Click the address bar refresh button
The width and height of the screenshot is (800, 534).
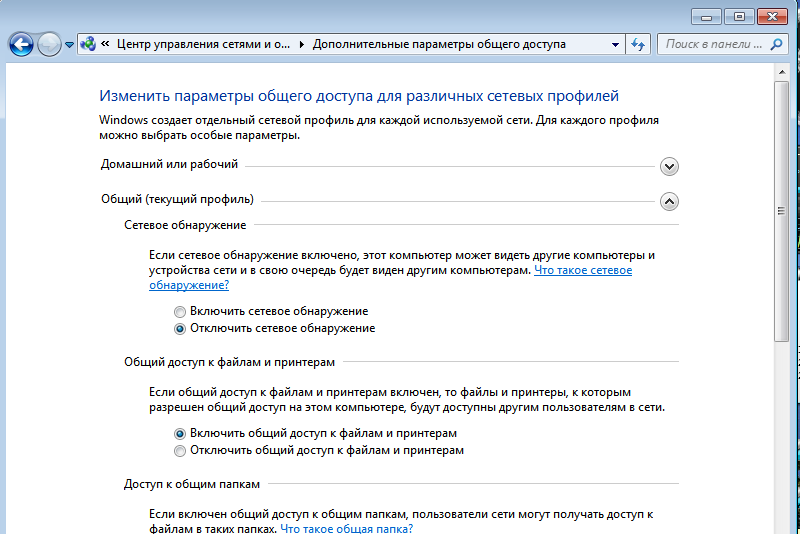tap(638, 44)
